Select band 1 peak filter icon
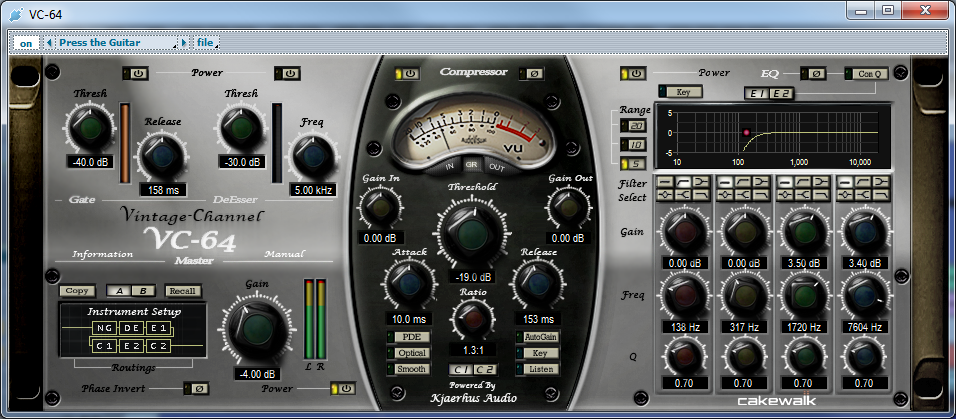956x419 pixels. click(665, 195)
